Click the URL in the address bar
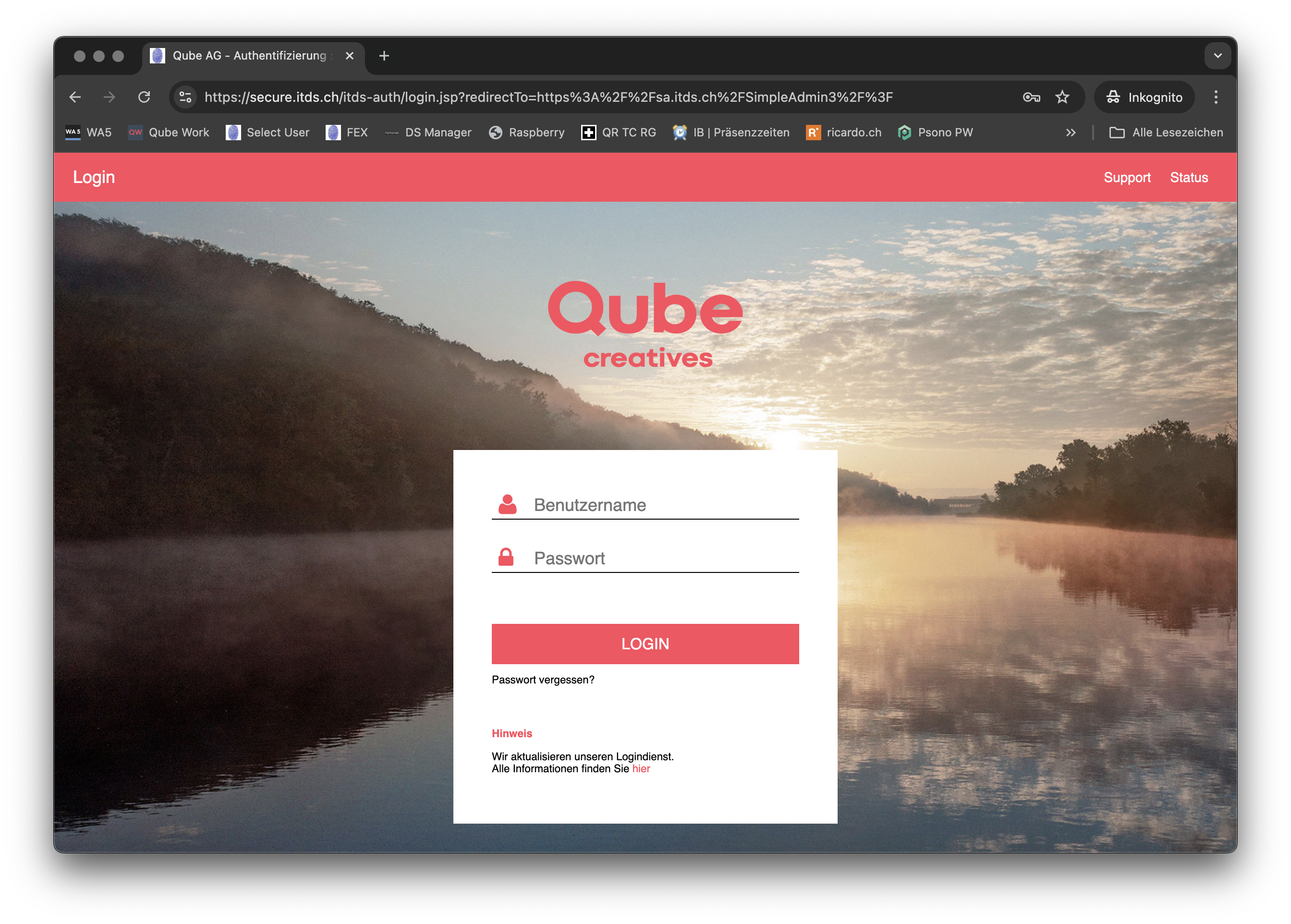 [x=548, y=97]
